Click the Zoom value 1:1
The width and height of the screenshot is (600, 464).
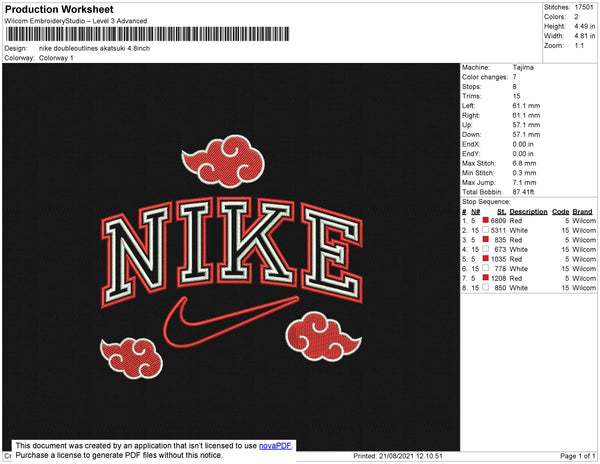click(579, 46)
